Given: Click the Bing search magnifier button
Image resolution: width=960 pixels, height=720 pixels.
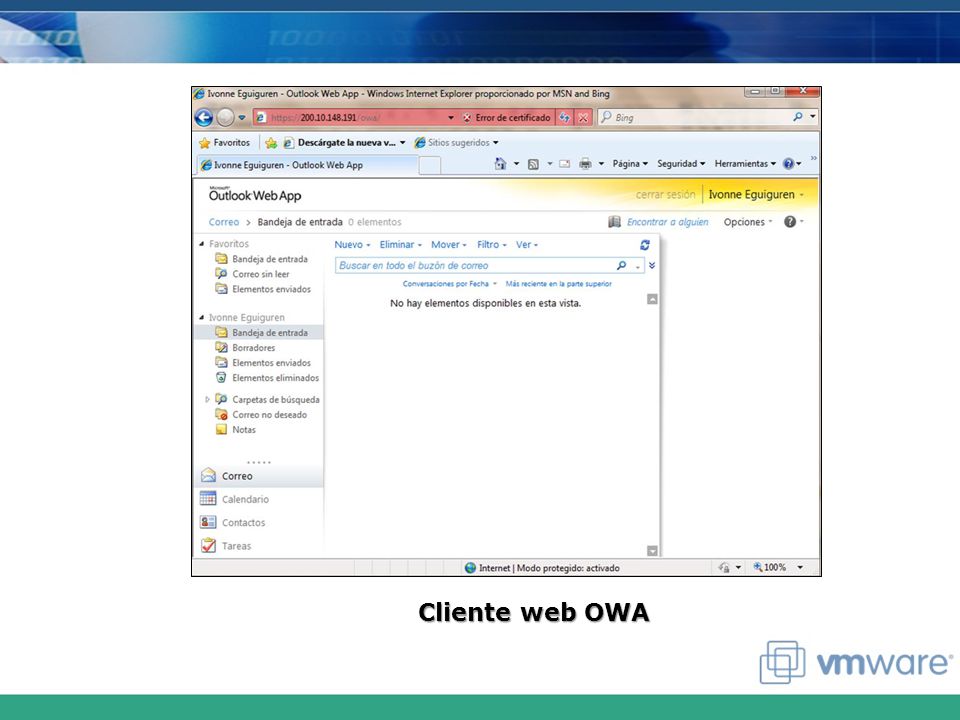Looking at the screenshot, I should pyautogui.click(x=798, y=116).
